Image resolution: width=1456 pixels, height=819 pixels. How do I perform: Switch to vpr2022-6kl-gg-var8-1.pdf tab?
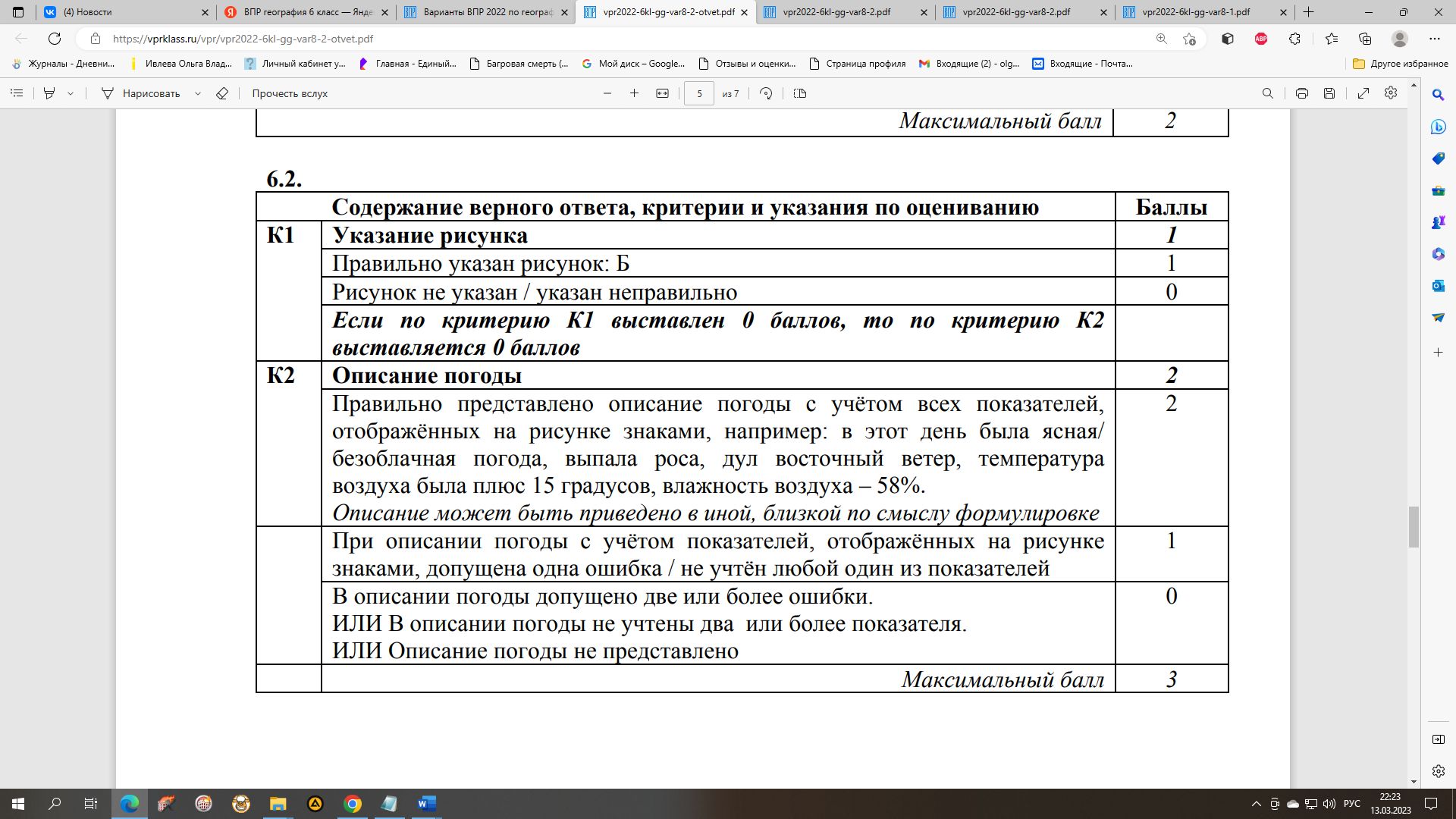click(1205, 12)
